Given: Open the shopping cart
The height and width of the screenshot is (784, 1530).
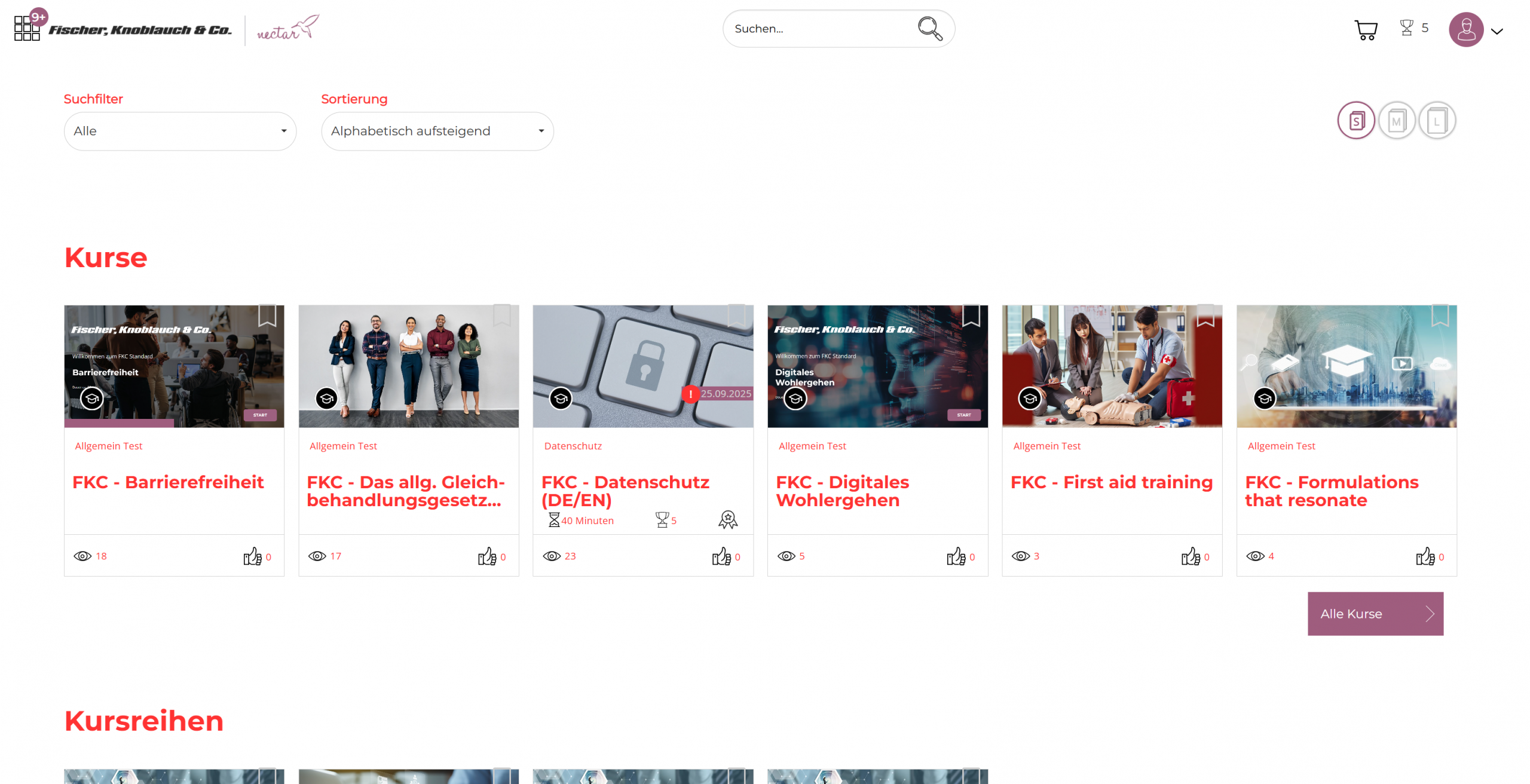Looking at the screenshot, I should (1365, 29).
